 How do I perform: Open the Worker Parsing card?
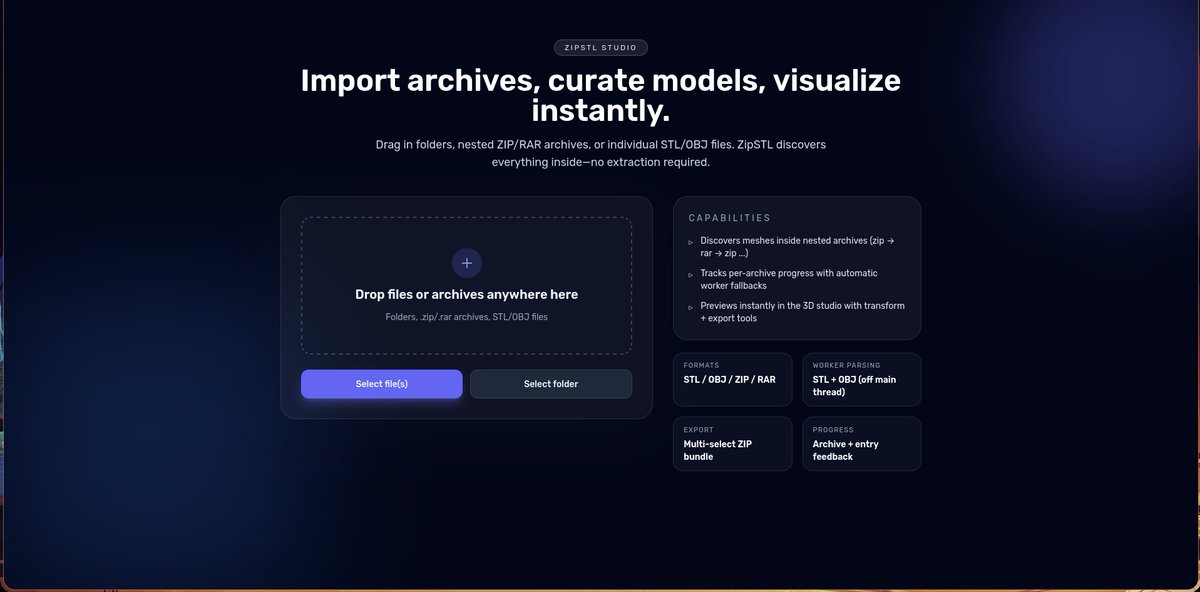(x=861, y=379)
